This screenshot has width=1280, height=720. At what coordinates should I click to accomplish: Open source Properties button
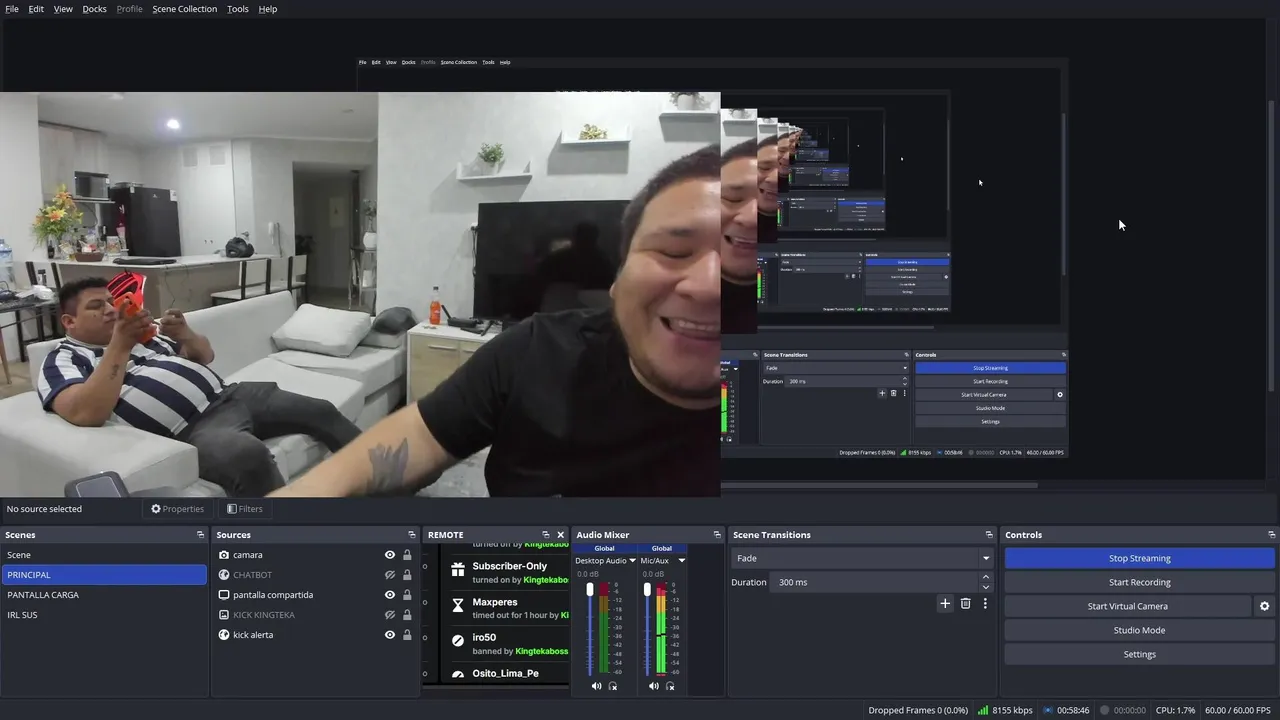[x=178, y=509]
